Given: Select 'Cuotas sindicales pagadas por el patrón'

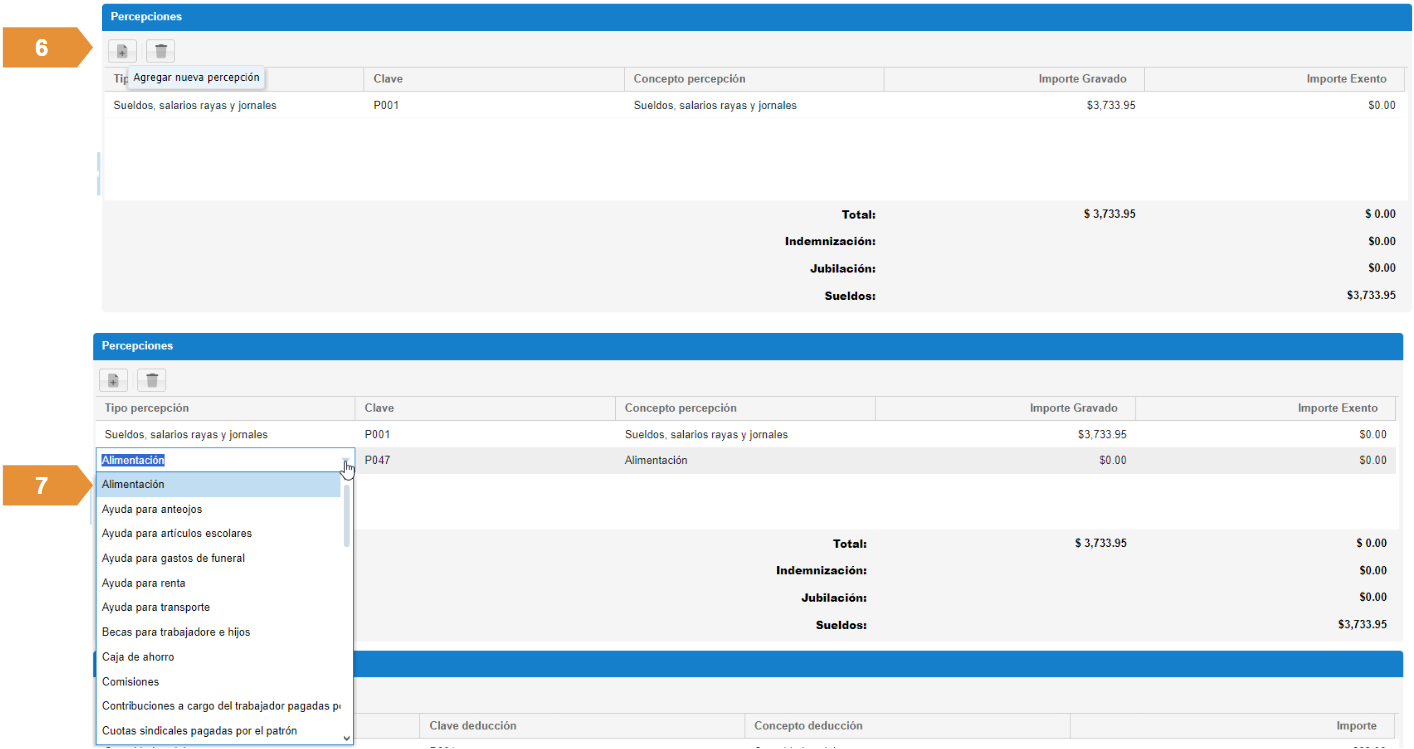Looking at the screenshot, I should [199, 731].
